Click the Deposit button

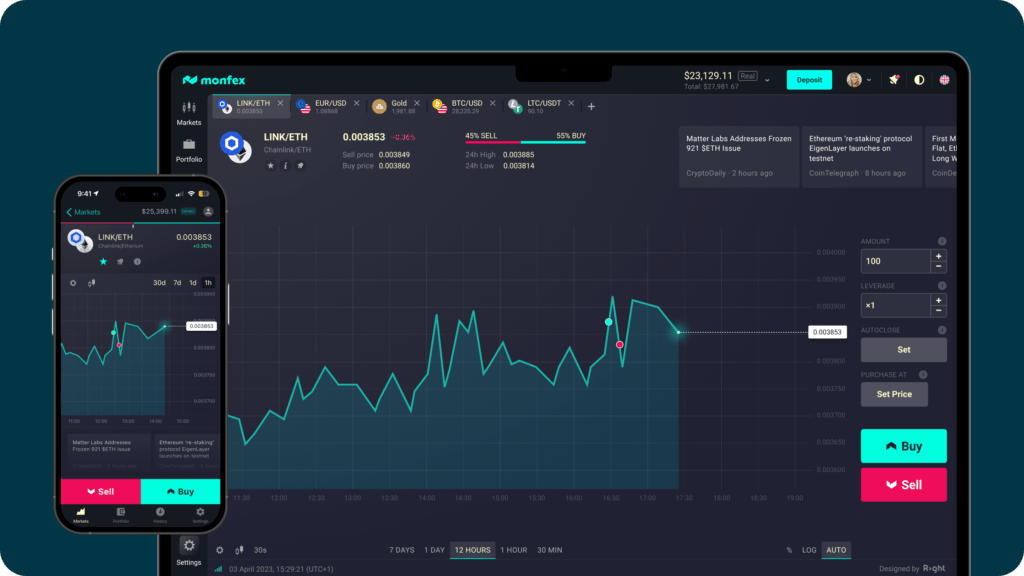[809, 80]
